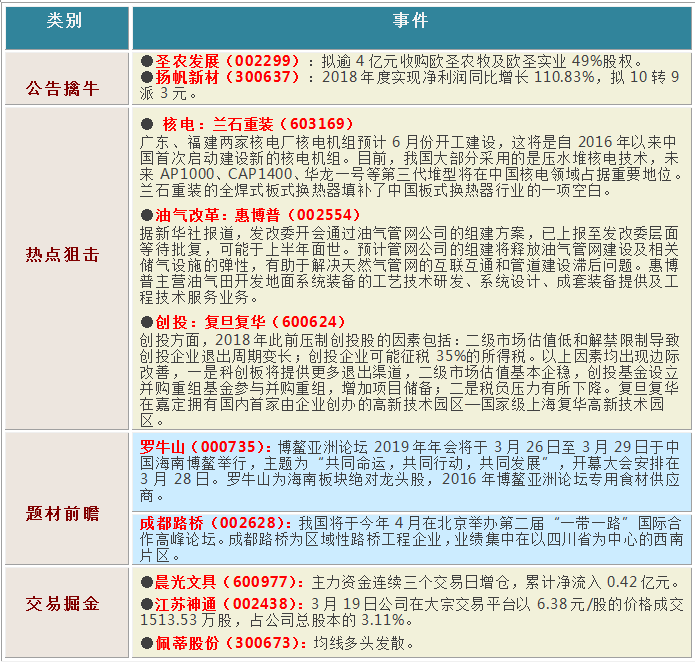
Task: Click the line starting 据新华社报道
Action: pyautogui.click(x=409, y=233)
